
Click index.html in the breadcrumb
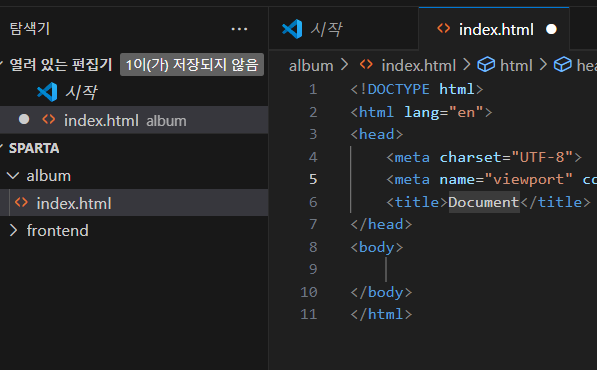(x=418, y=66)
